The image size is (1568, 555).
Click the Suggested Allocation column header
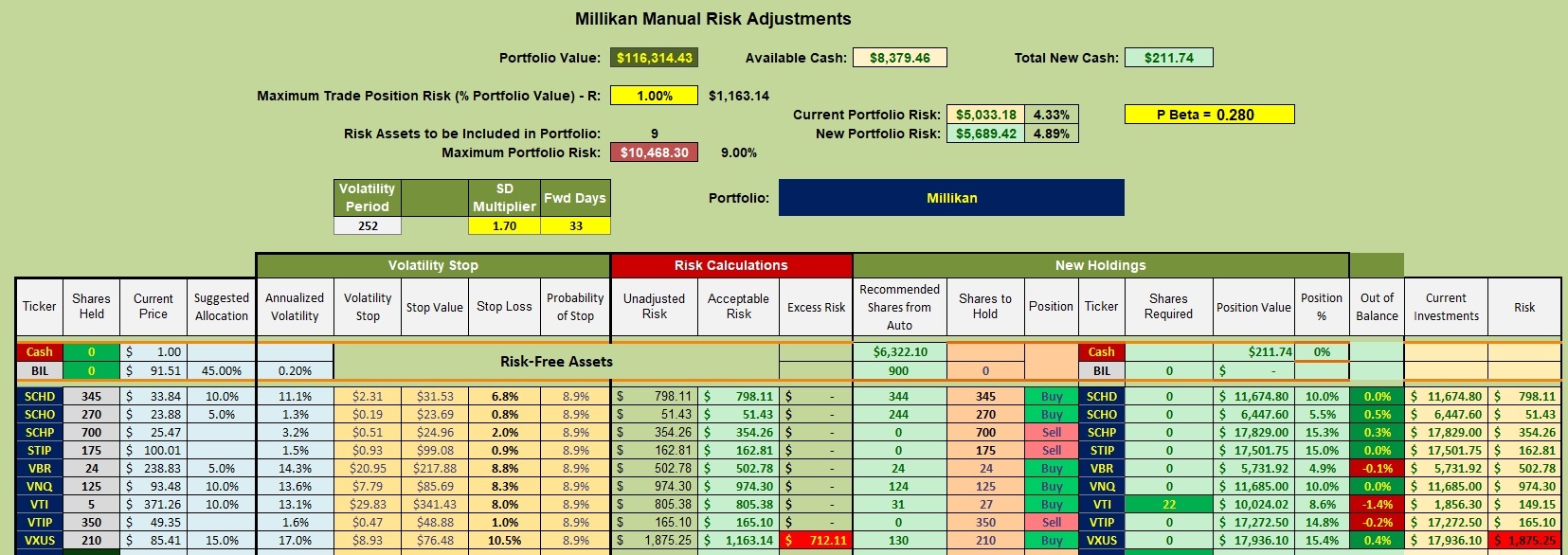coord(222,307)
